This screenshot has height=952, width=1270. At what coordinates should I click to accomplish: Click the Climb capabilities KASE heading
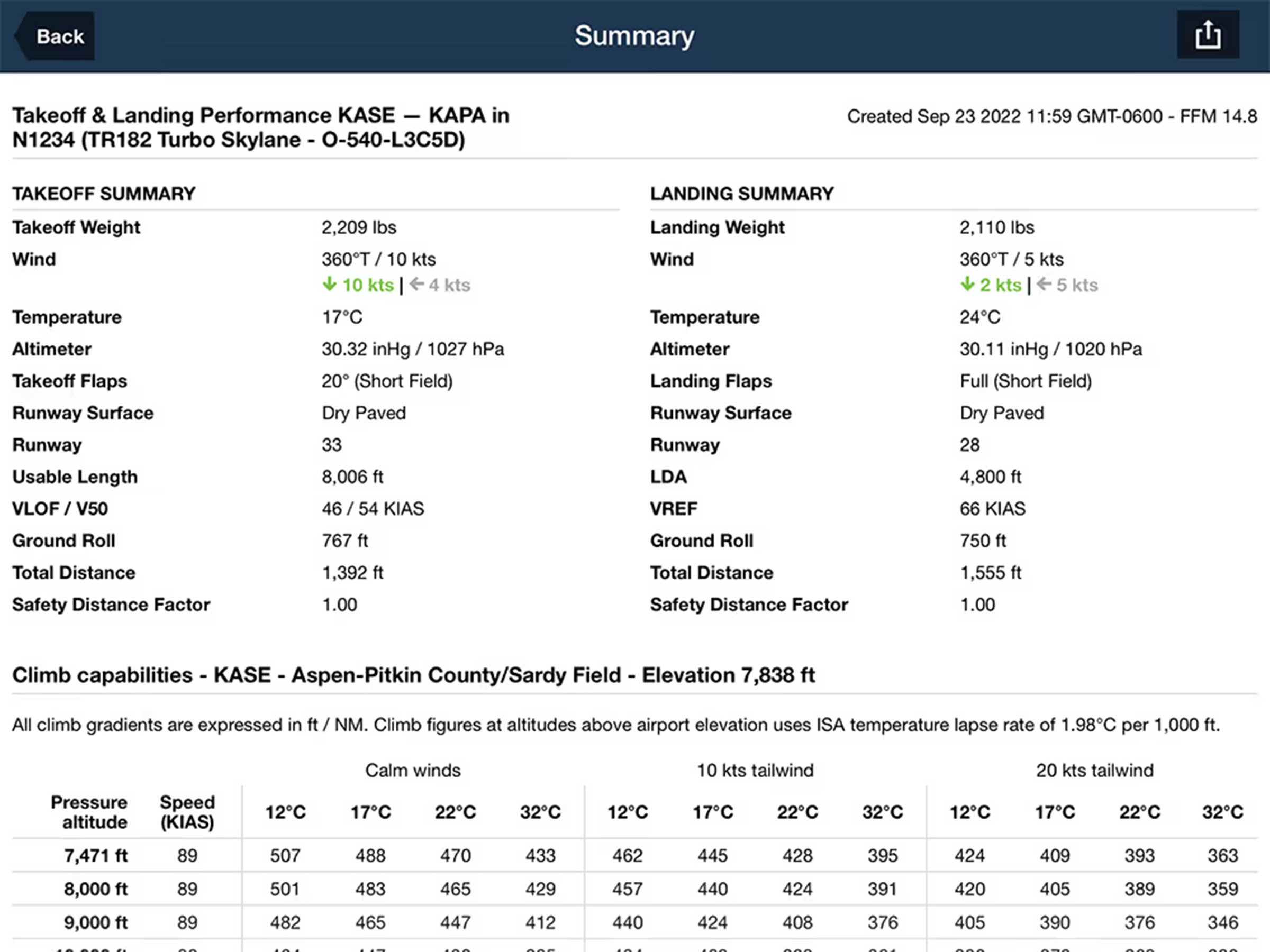point(413,675)
